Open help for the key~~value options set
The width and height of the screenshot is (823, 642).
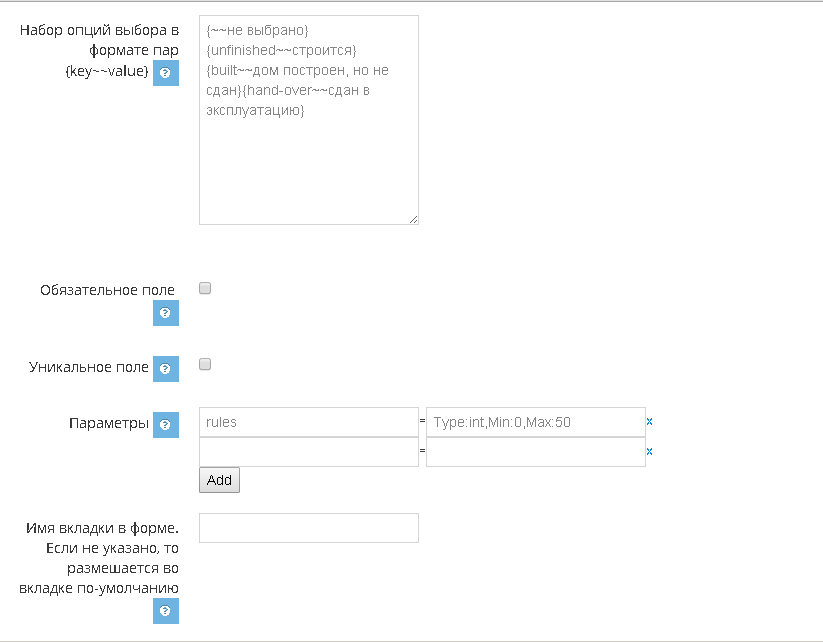[x=165, y=73]
